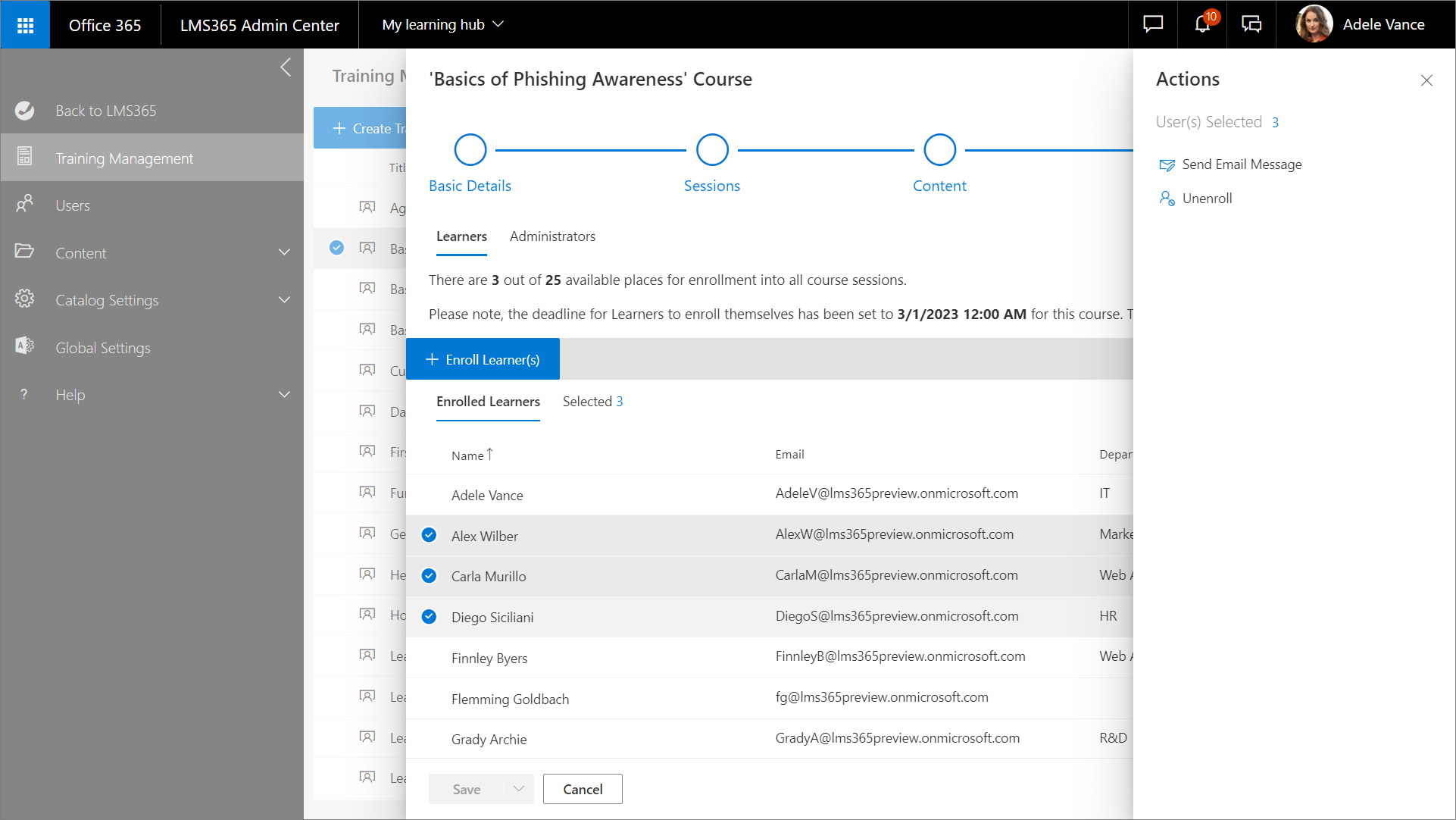This screenshot has width=1456, height=820.
Task: Switch to the Administrators tab
Action: point(552,236)
